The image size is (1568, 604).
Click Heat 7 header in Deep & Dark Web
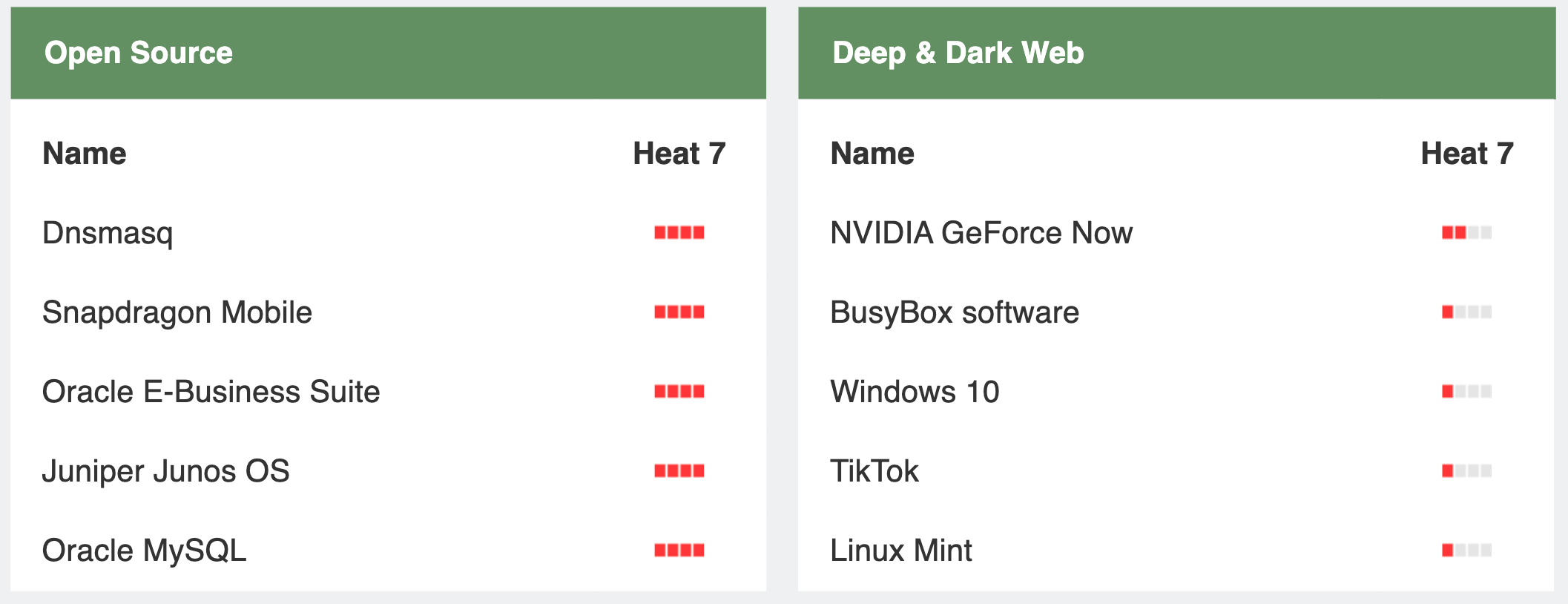point(1466,154)
